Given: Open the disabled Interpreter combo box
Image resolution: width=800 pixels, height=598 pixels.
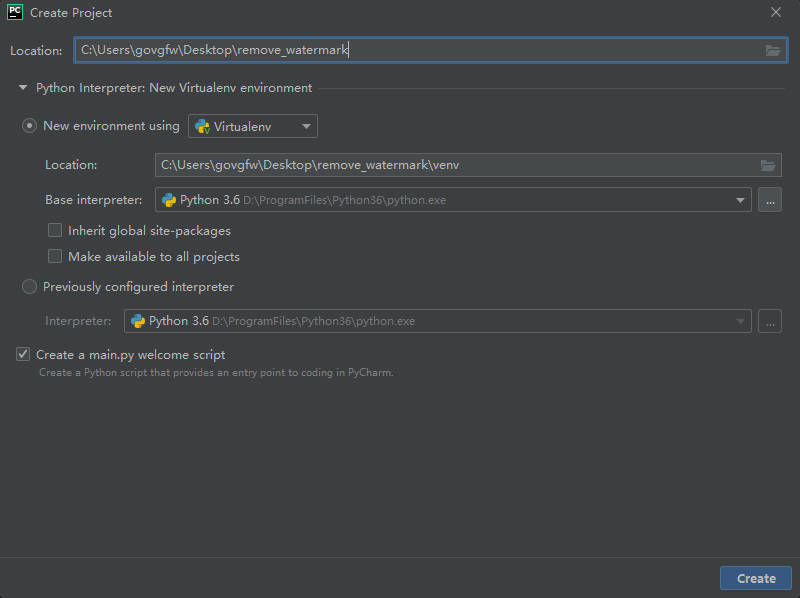Looking at the screenshot, I should 438,321.
